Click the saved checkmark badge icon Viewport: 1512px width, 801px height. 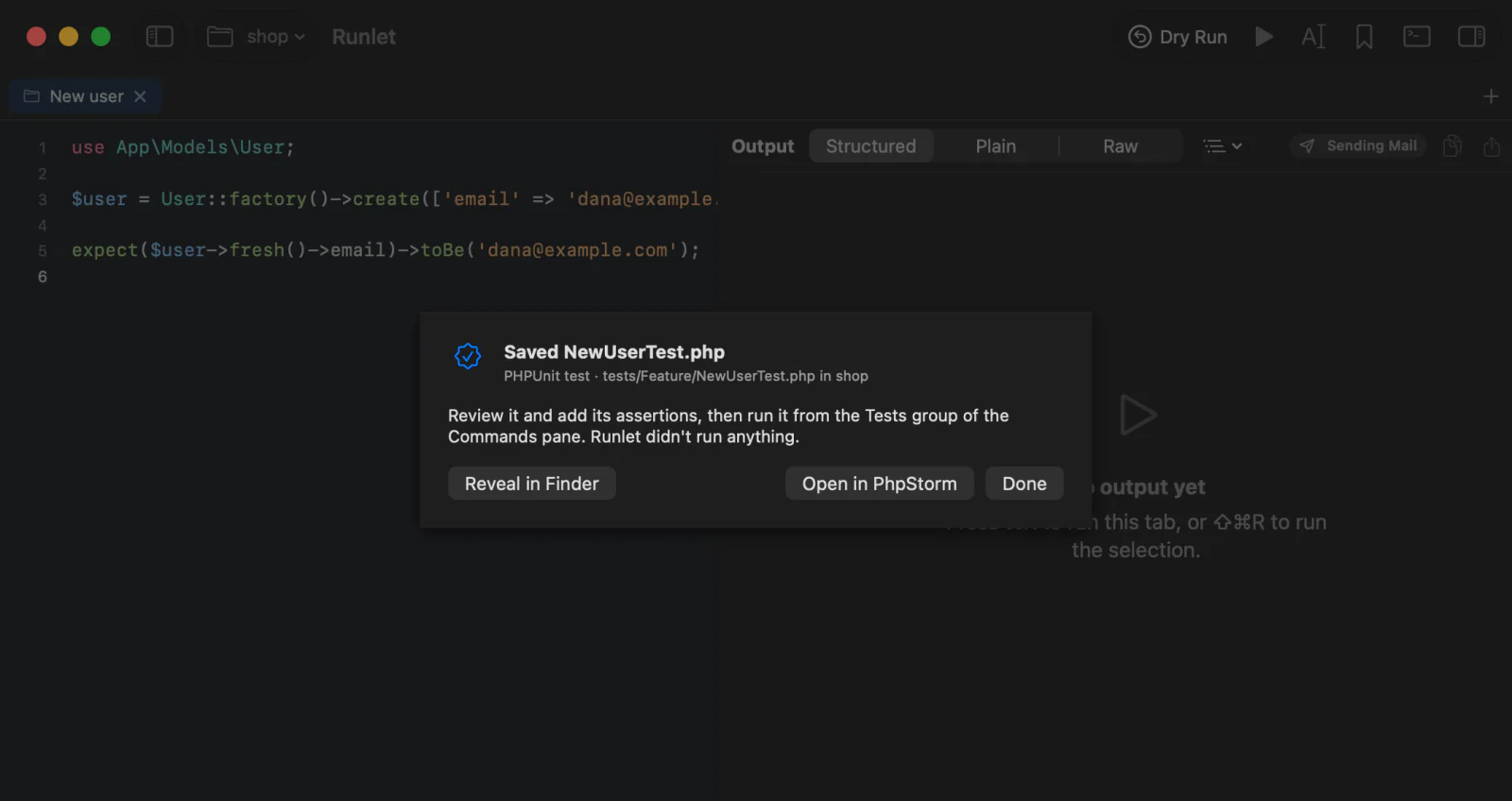click(468, 356)
